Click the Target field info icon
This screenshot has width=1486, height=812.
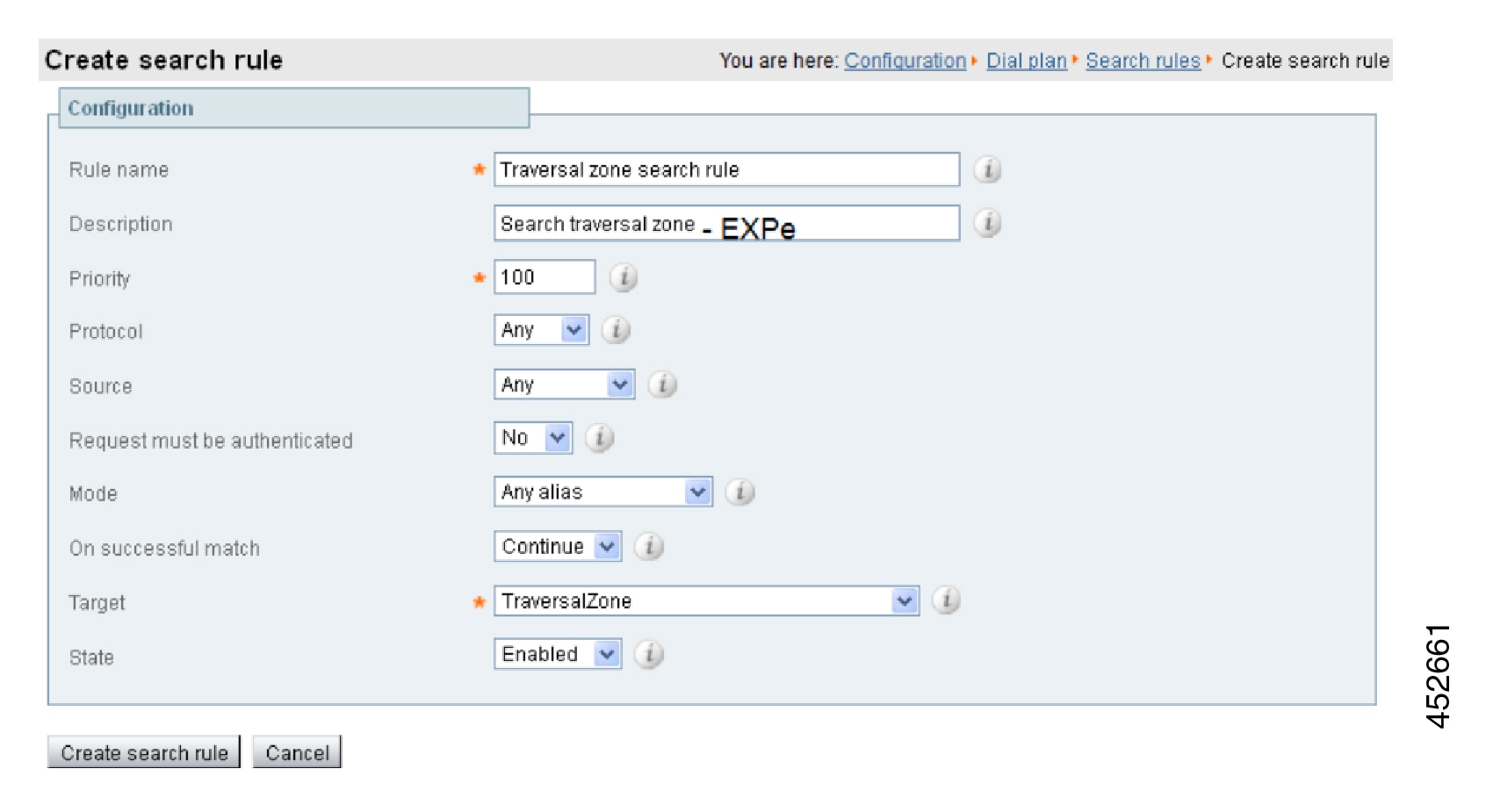tap(946, 600)
